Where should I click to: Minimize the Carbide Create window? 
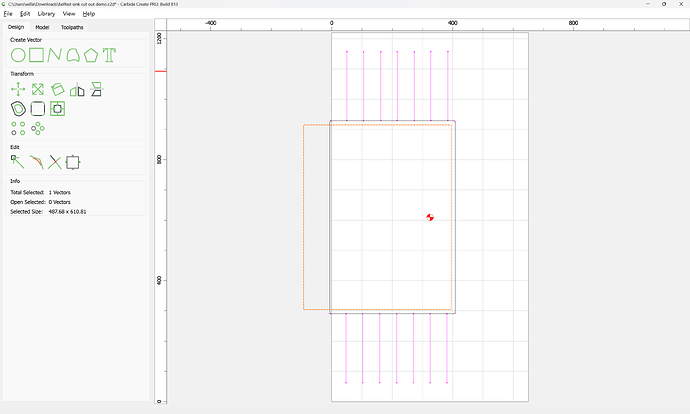click(648, 4)
